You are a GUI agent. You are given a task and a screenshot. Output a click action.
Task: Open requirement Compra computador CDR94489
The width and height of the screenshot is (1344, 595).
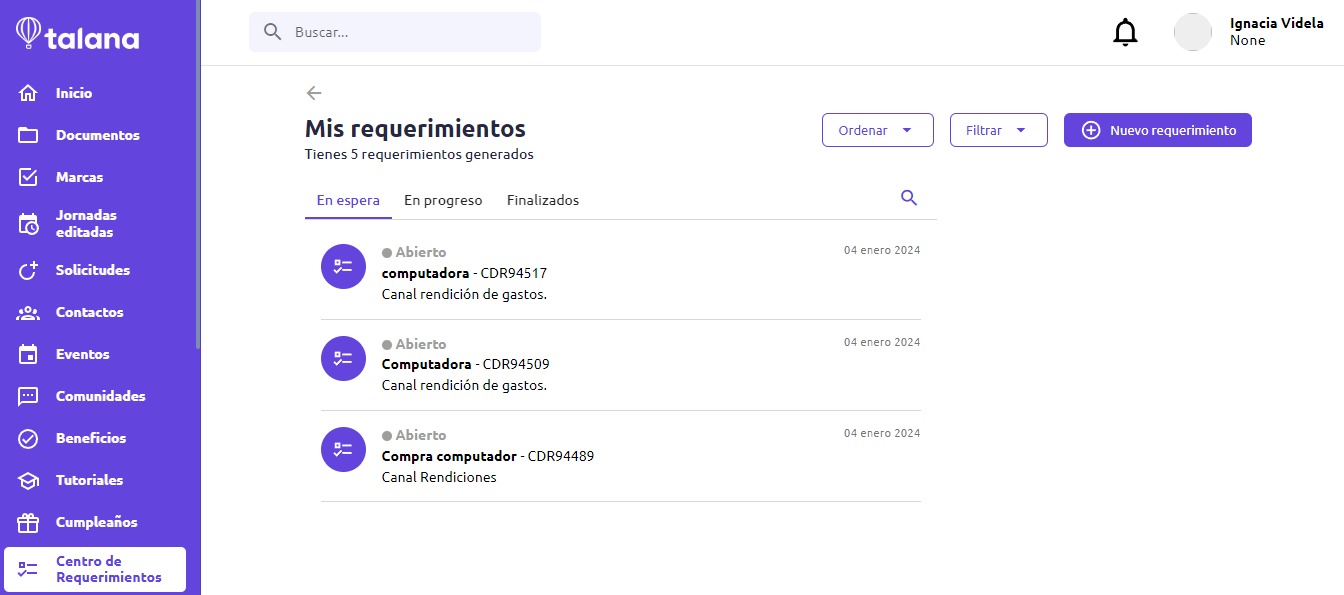coord(620,456)
